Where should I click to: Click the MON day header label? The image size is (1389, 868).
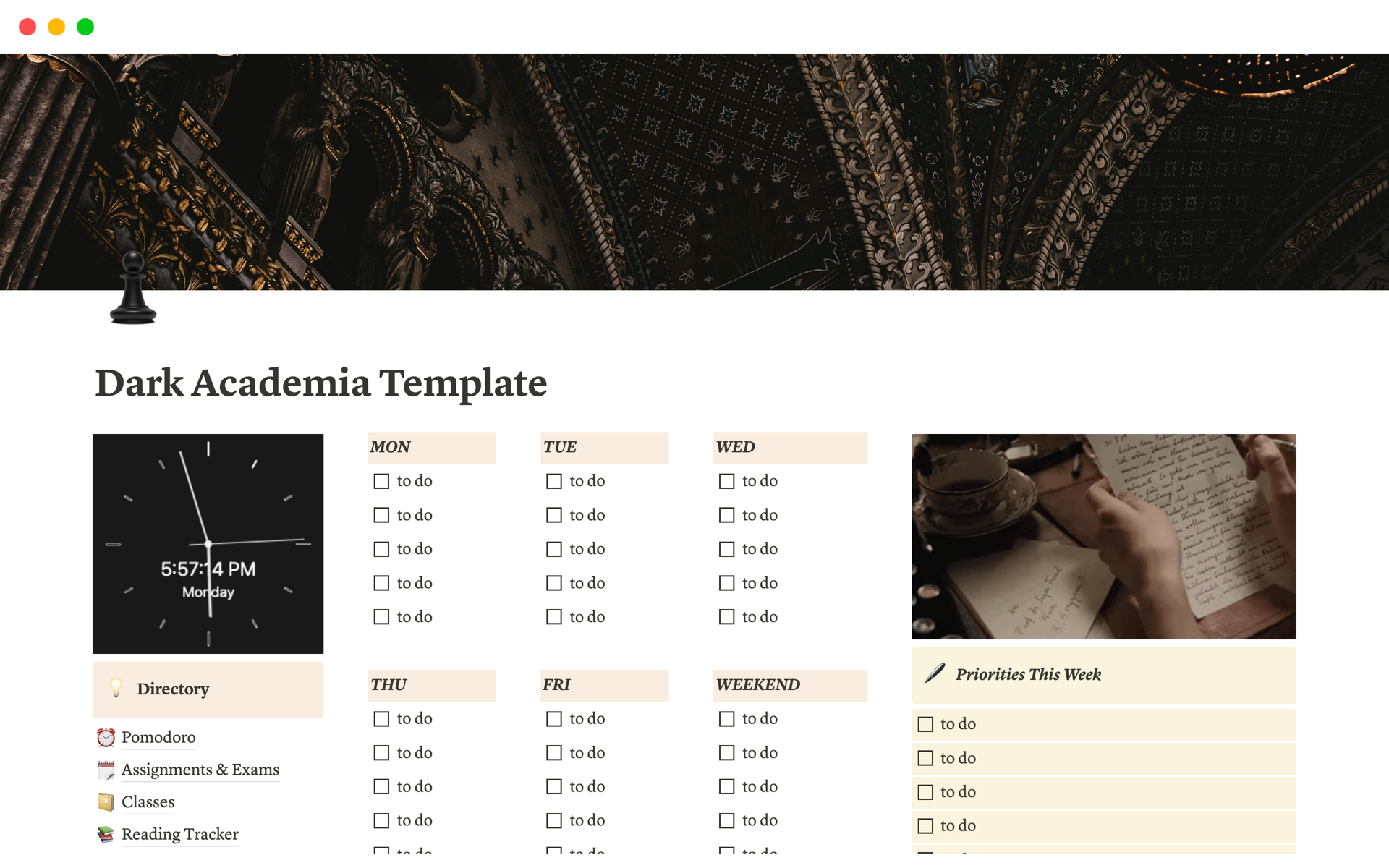(x=391, y=446)
